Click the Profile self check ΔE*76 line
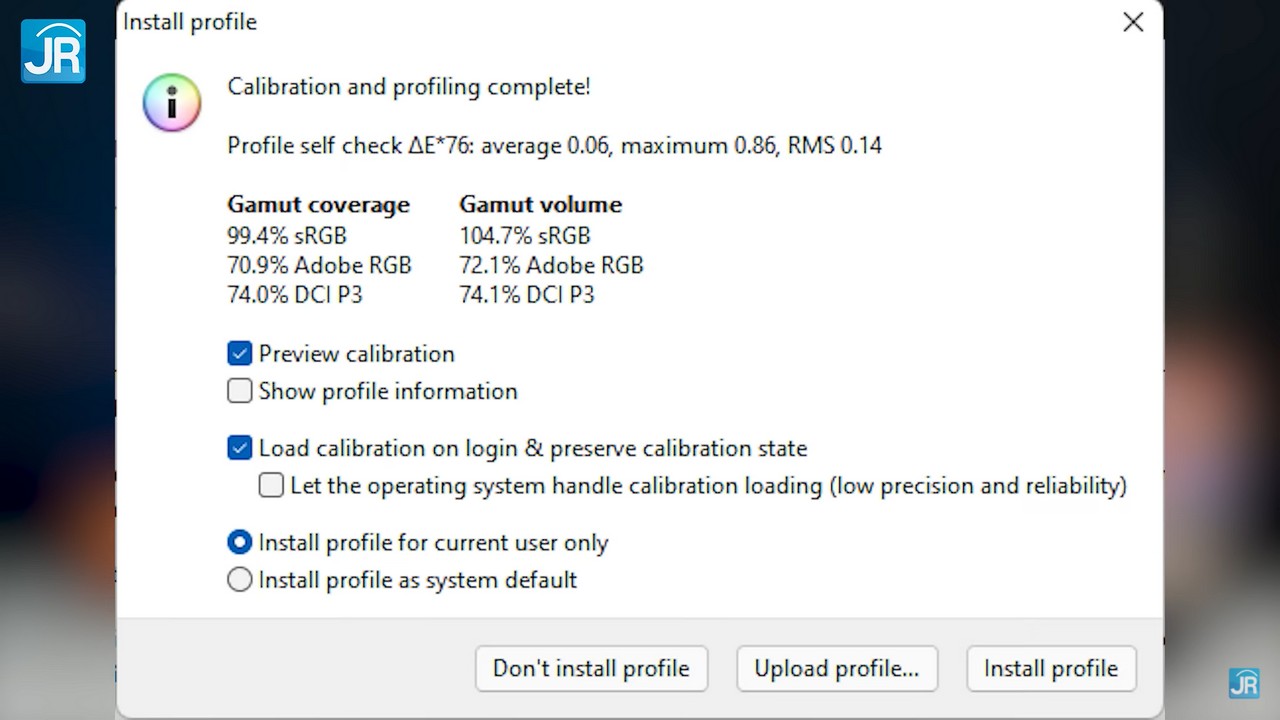The image size is (1280, 720). pyautogui.click(x=554, y=146)
